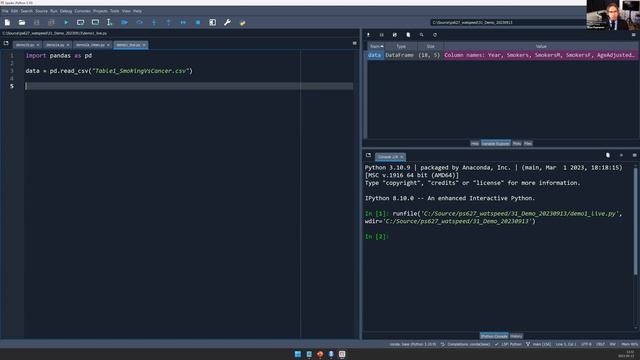Clear console icon
Screen dimensions: 640x360
click(x=608, y=156)
